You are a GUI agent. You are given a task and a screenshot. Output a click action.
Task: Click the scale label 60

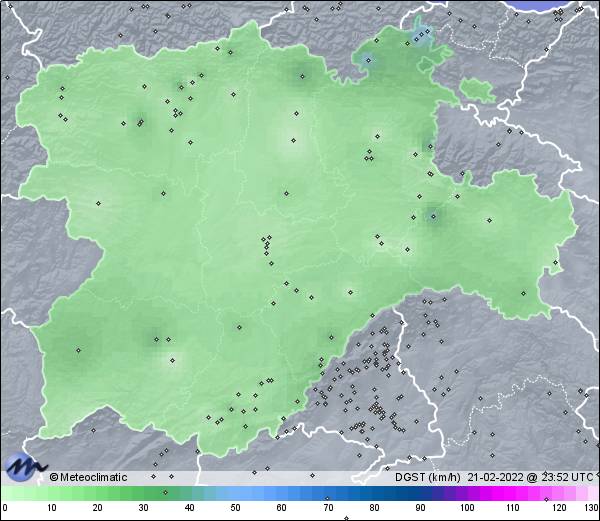point(281,508)
